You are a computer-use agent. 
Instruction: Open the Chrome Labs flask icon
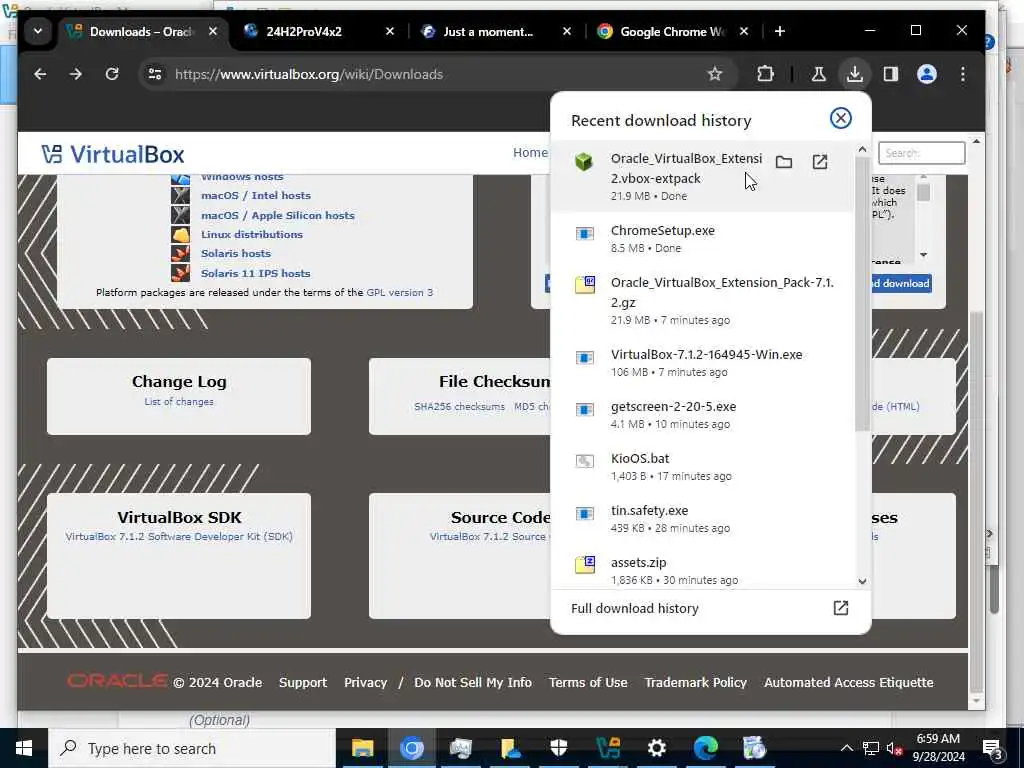tap(818, 74)
